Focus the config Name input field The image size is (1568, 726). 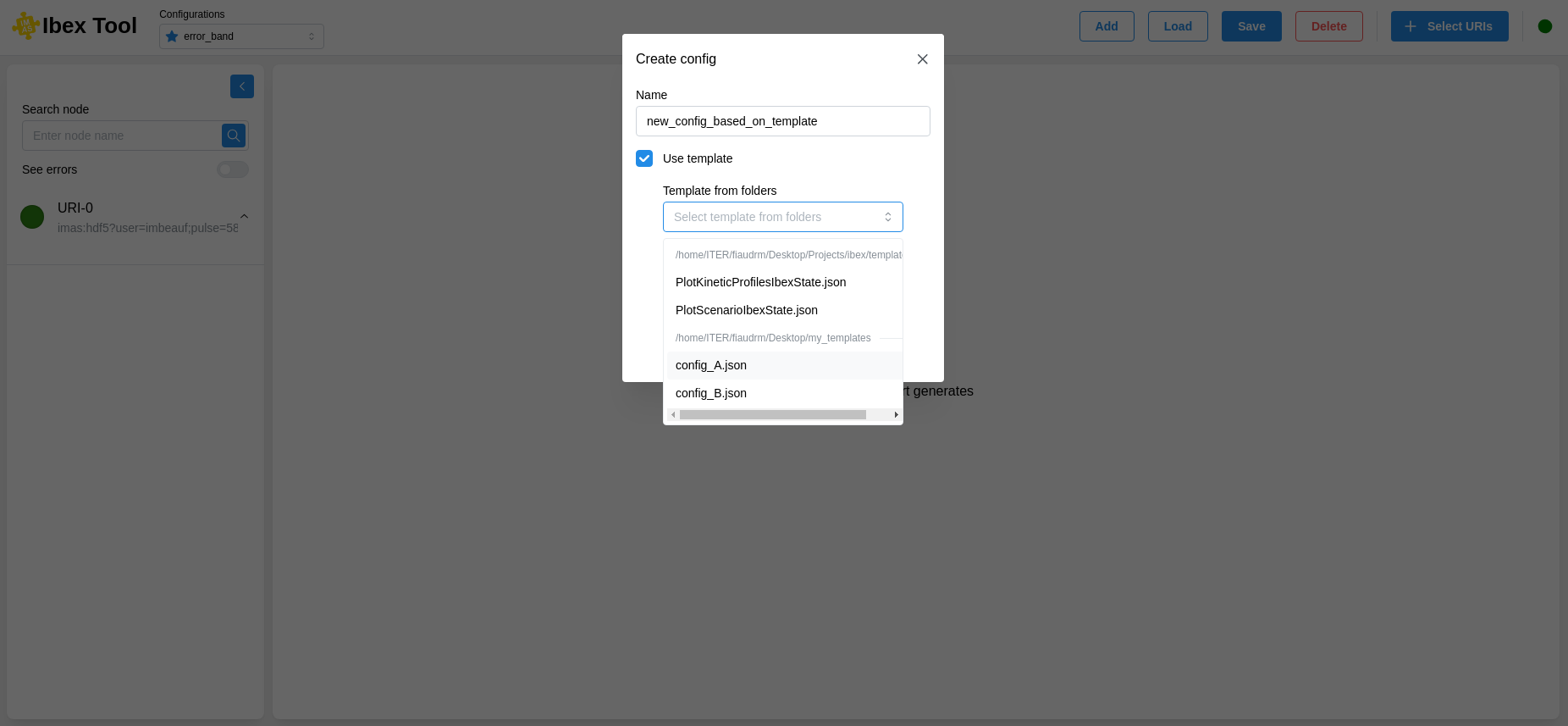coord(783,121)
